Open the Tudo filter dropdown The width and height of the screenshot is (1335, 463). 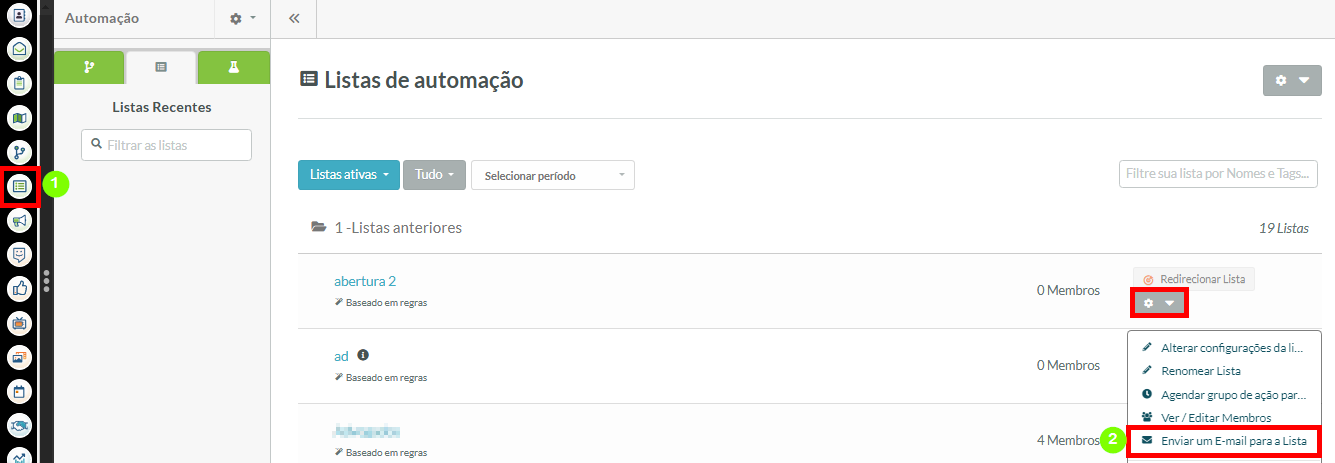pos(434,175)
